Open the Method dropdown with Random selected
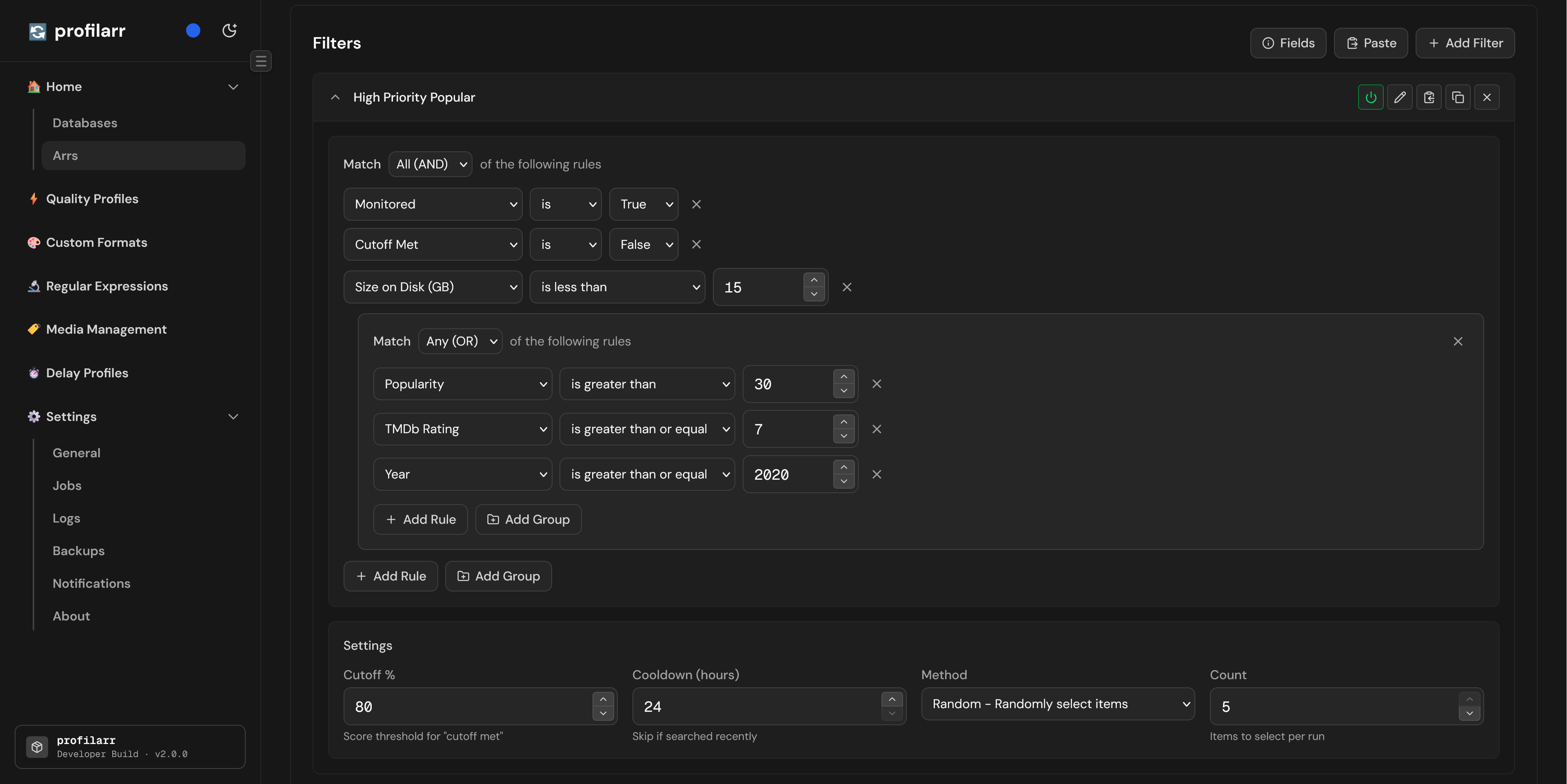The height and width of the screenshot is (784, 1567). [x=1058, y=704]
